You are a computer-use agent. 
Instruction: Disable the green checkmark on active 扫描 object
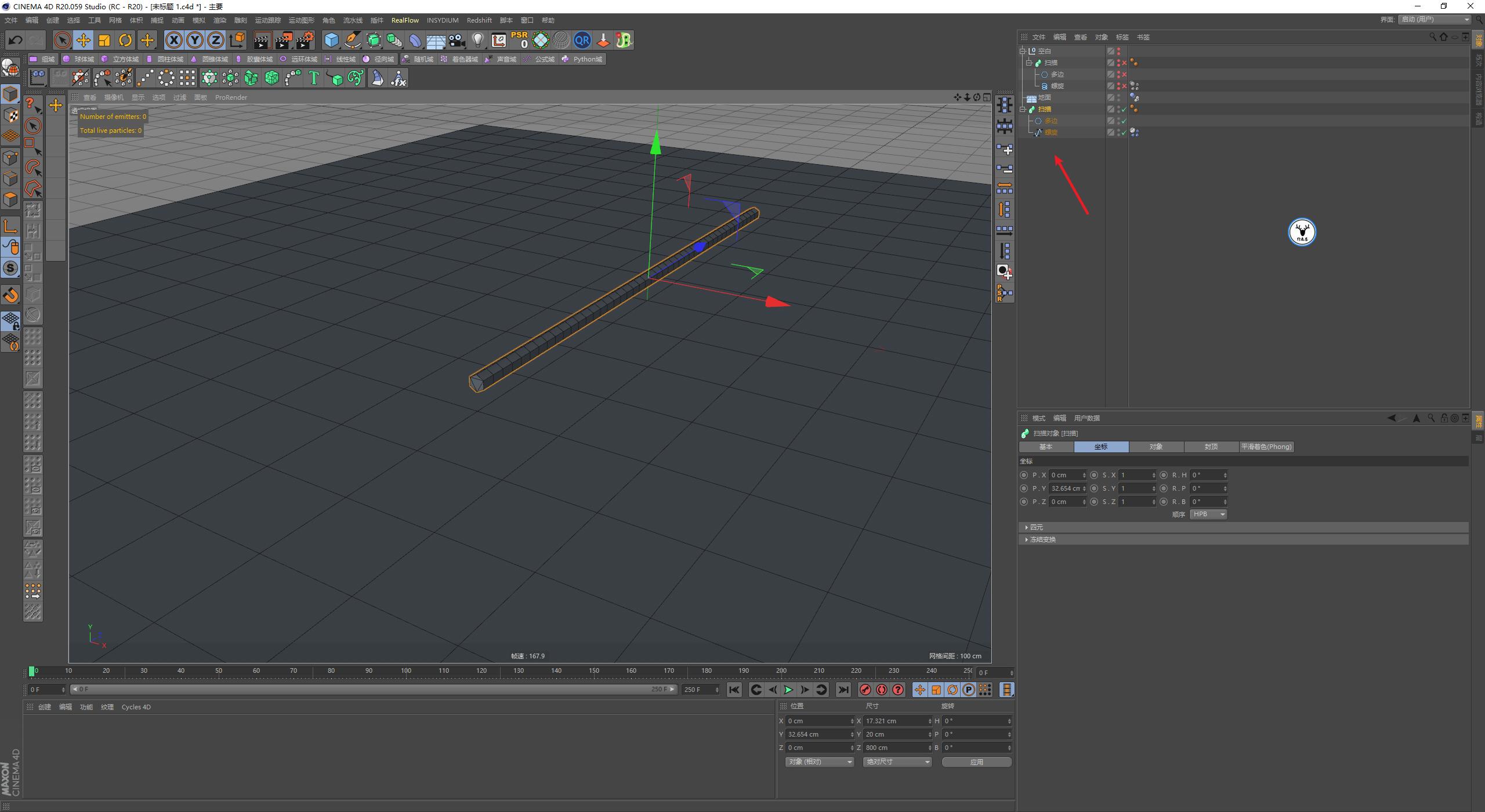click(x=1123, y=109)
